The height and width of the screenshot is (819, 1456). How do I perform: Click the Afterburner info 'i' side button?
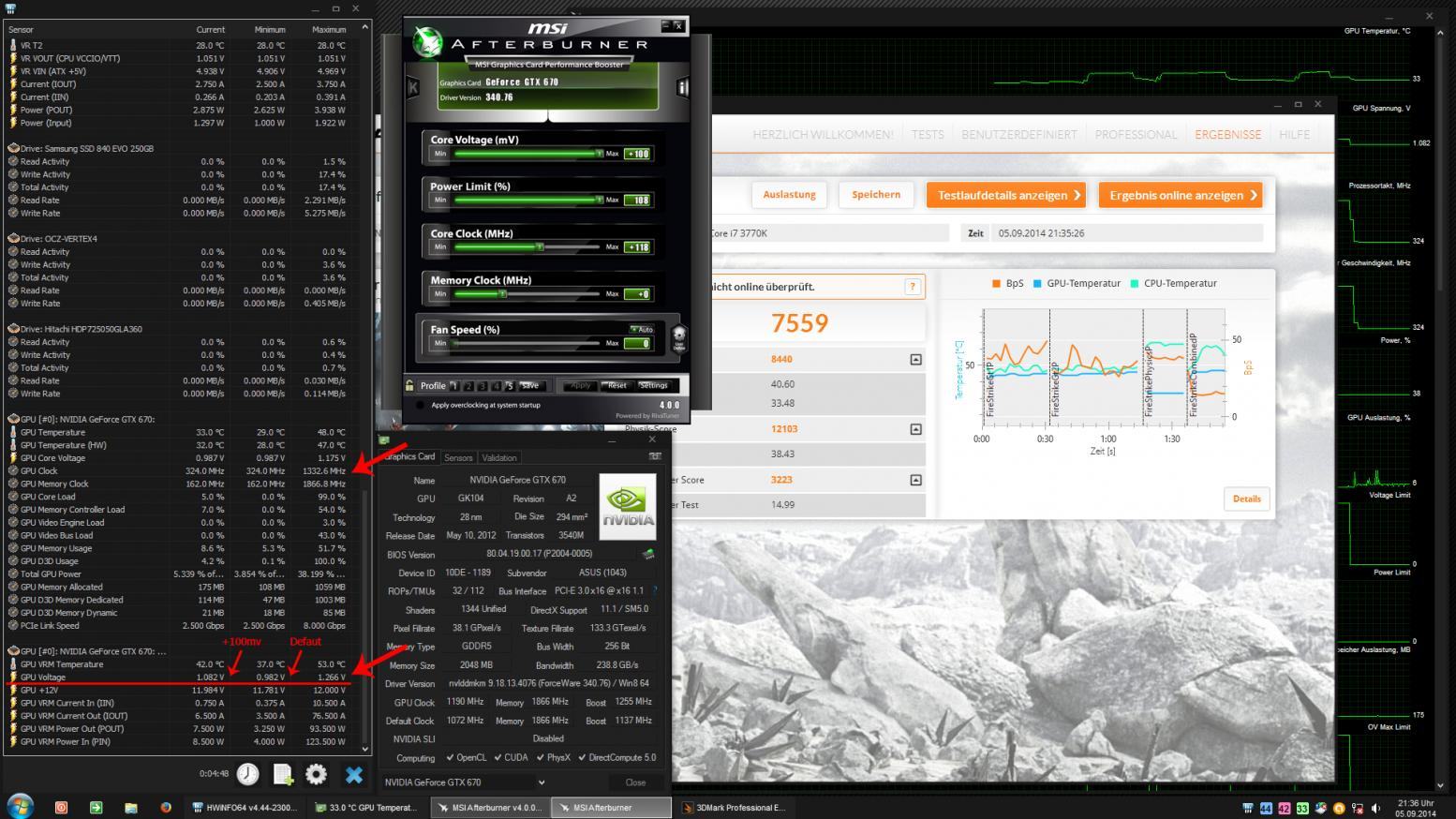click(x=682, y=87)
